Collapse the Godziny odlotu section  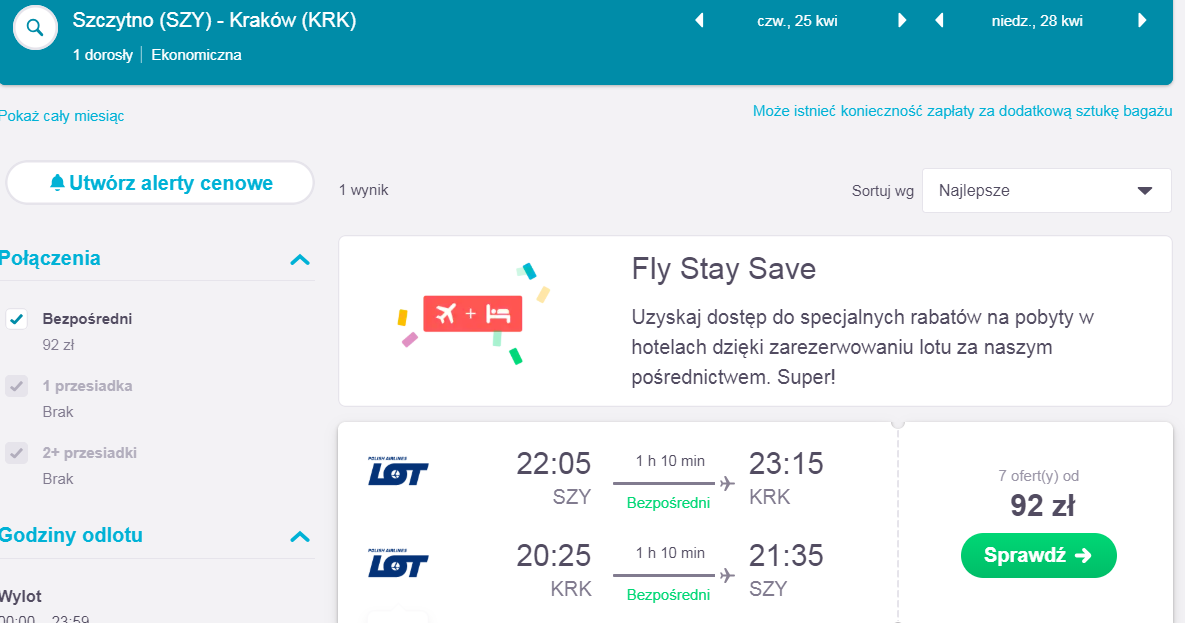[300, 537]
